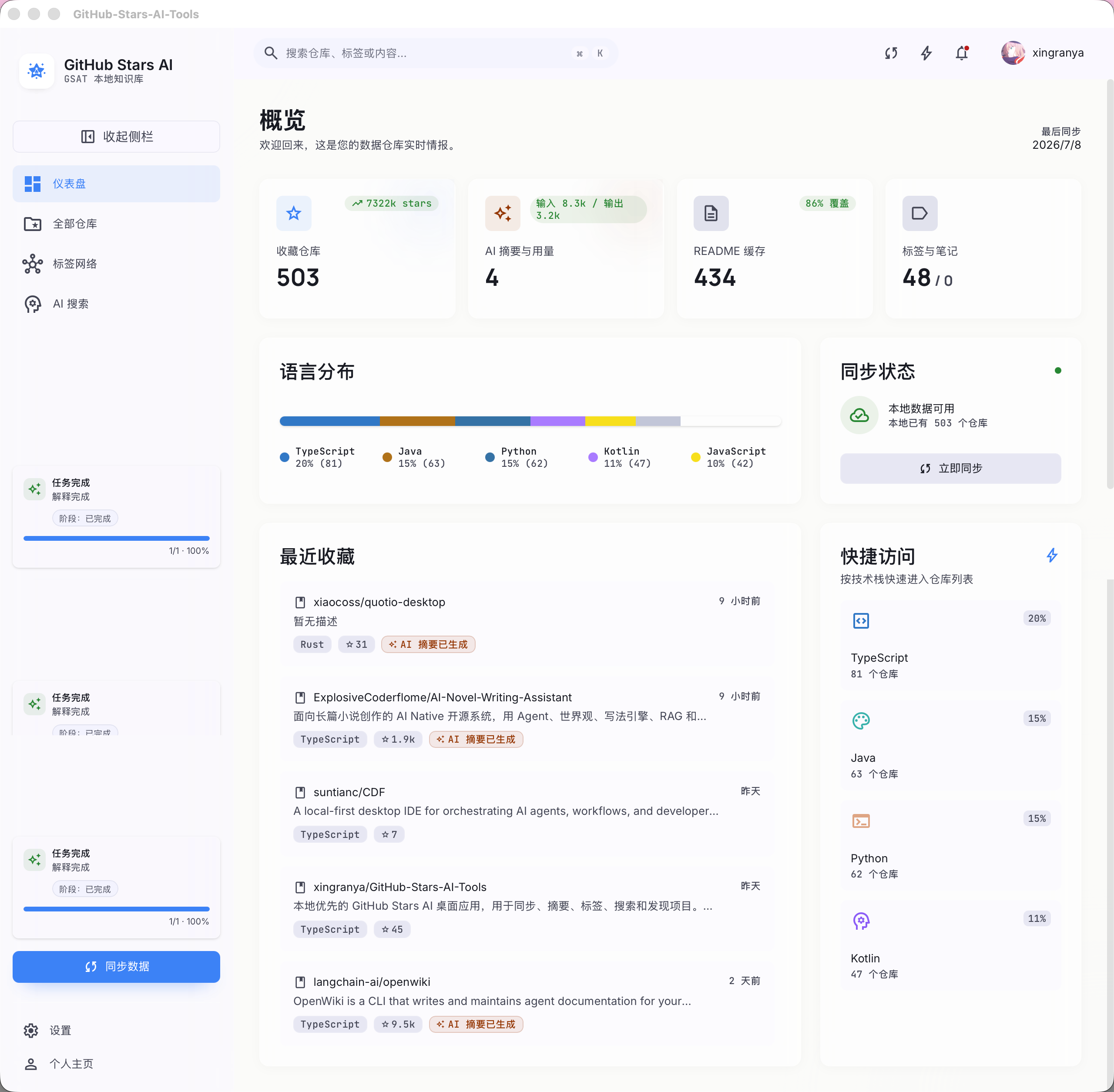Image resolution: width=1114 pixels, height=1092 pixels.
Task: Open 设置 in the sidebar
Action: 117,1031
